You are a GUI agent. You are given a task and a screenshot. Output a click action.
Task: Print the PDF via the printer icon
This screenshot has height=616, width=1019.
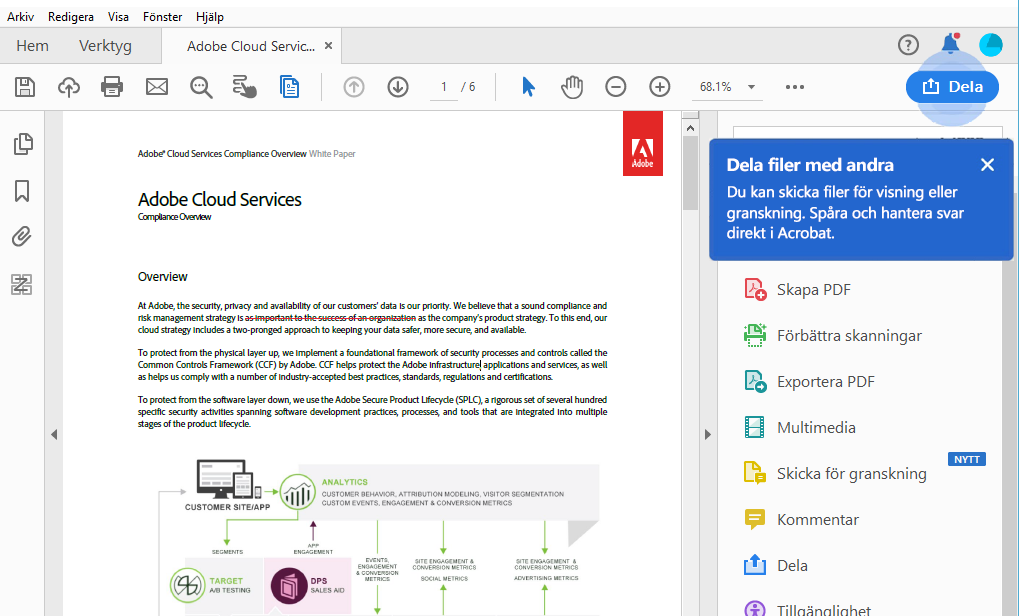coord(111,87)
